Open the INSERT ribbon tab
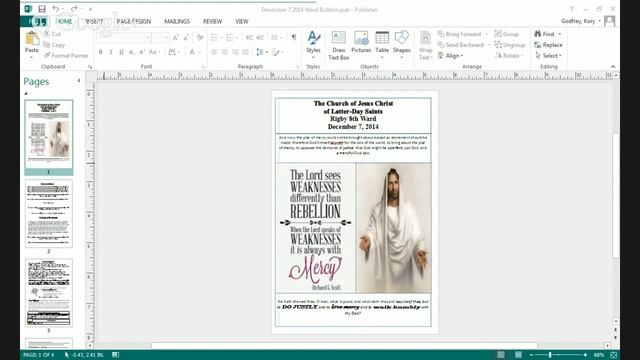The width and height of the screenshot is (640, 360). pyautogui.click(x=93, y=21)
